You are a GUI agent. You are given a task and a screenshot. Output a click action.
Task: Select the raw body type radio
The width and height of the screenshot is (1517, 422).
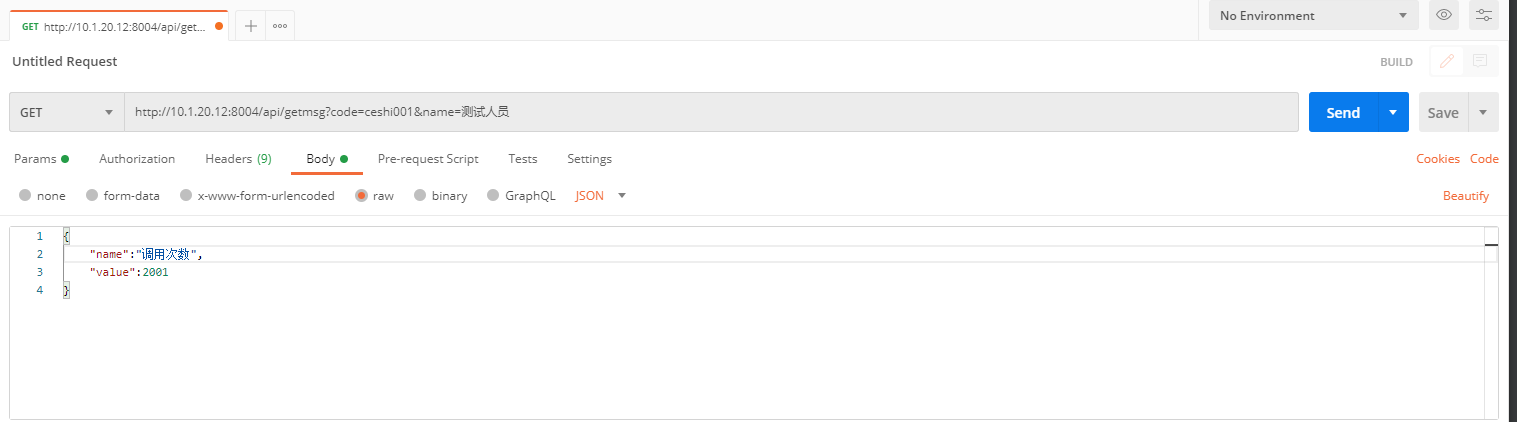tap(362, 196)
